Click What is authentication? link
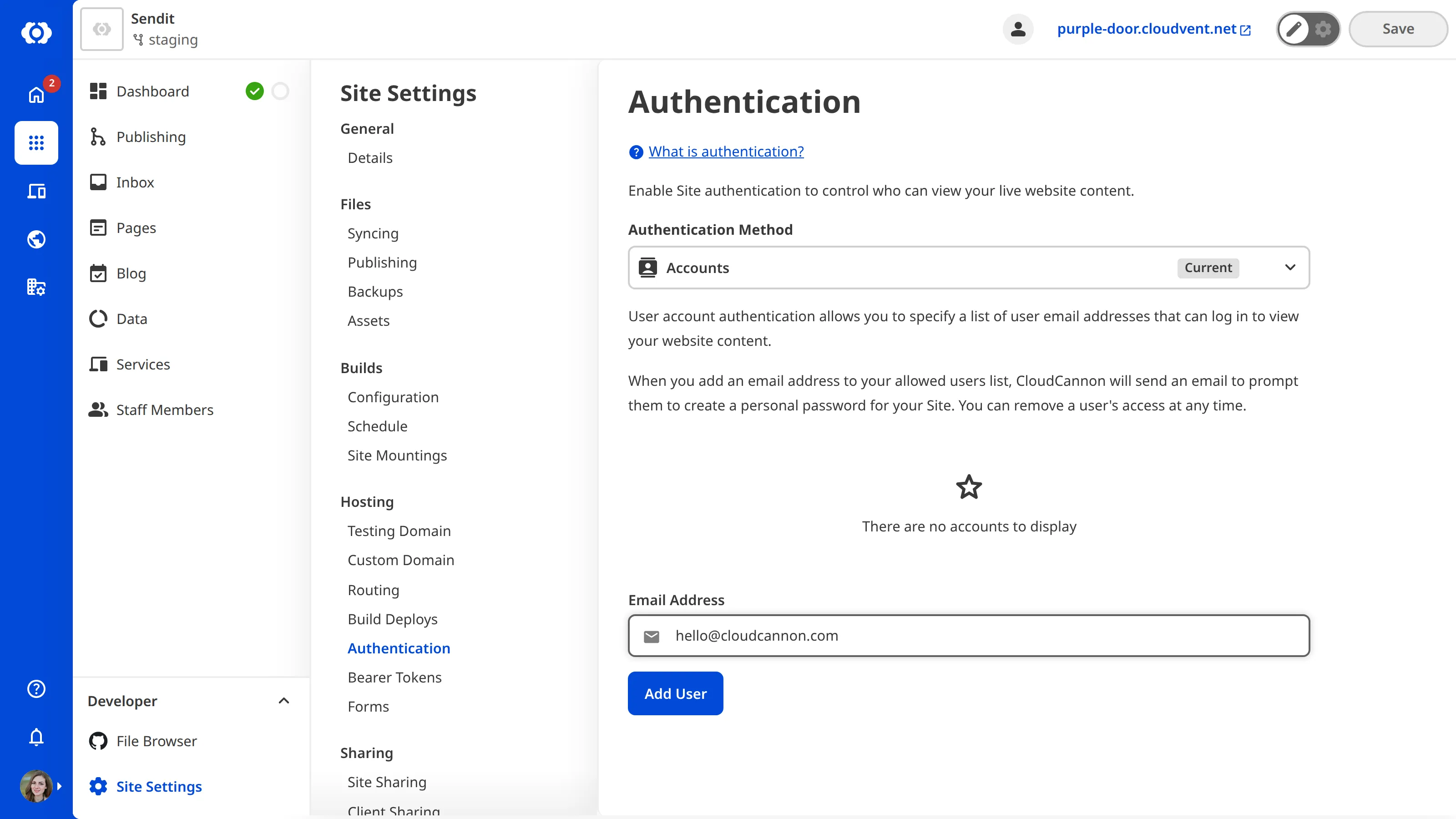The height and width of the screenshot is (819, 1456). pos(726,152)
